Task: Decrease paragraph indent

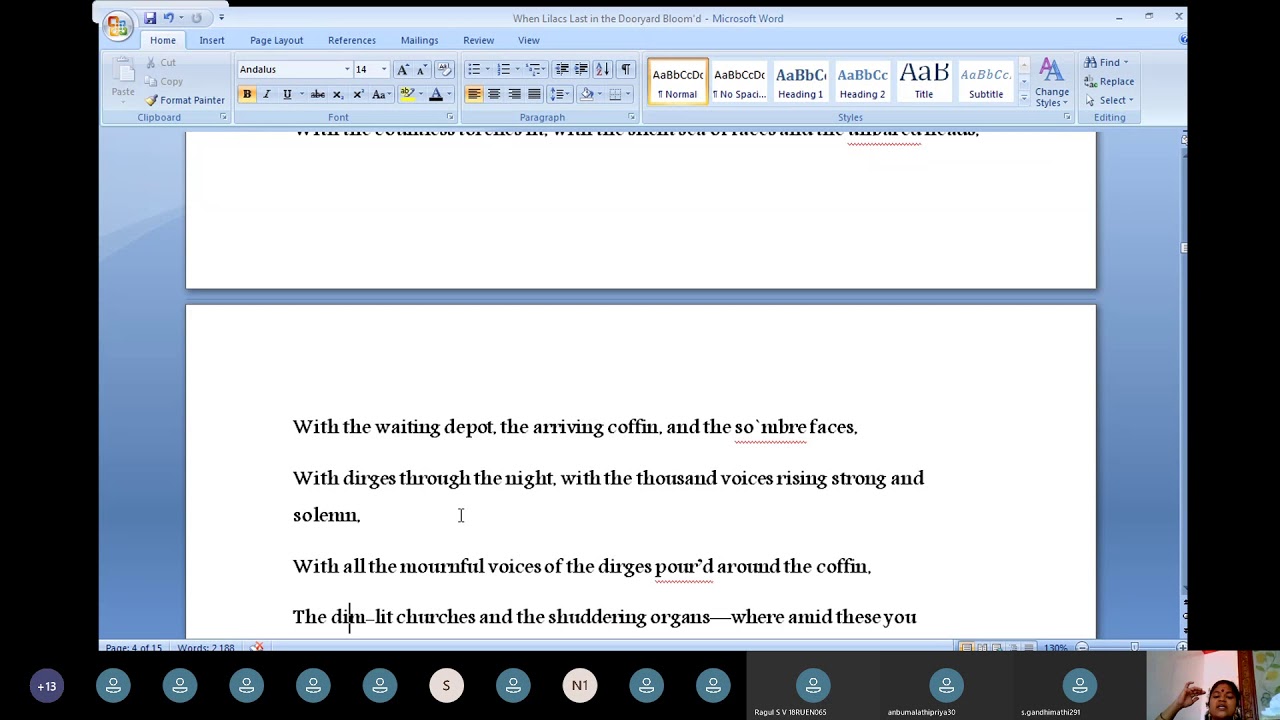Action: [562, 69]
